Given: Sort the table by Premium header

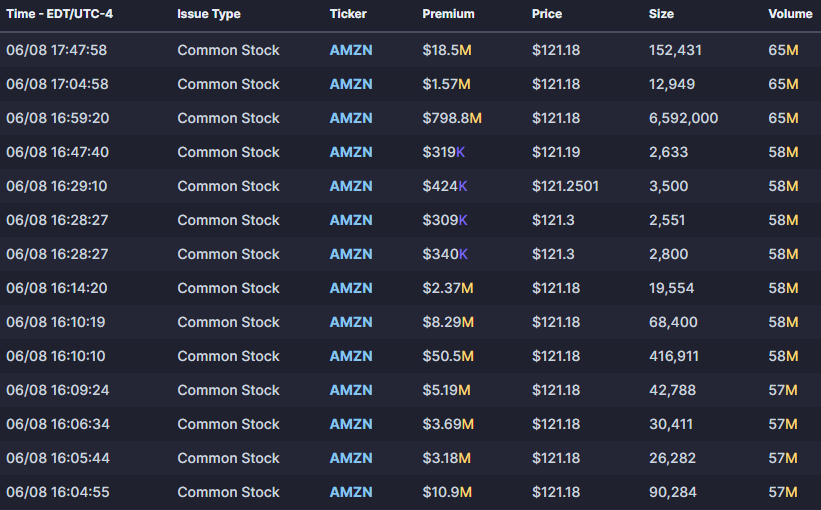Looking at the screenshot, I should click(448, 14).
